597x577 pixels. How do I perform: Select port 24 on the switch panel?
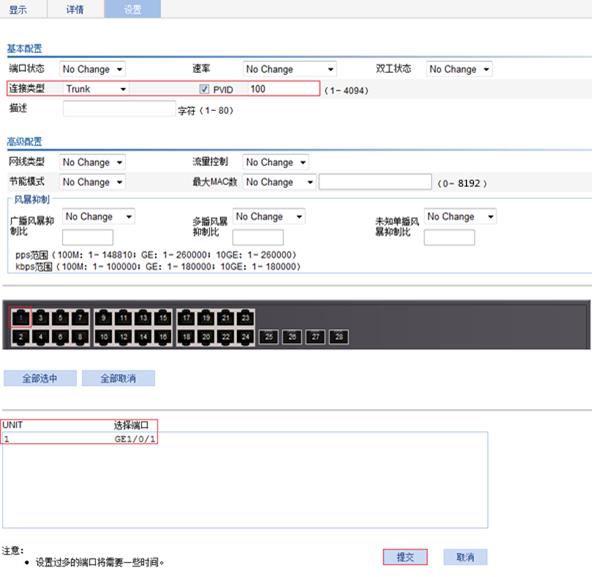point(246,337)
